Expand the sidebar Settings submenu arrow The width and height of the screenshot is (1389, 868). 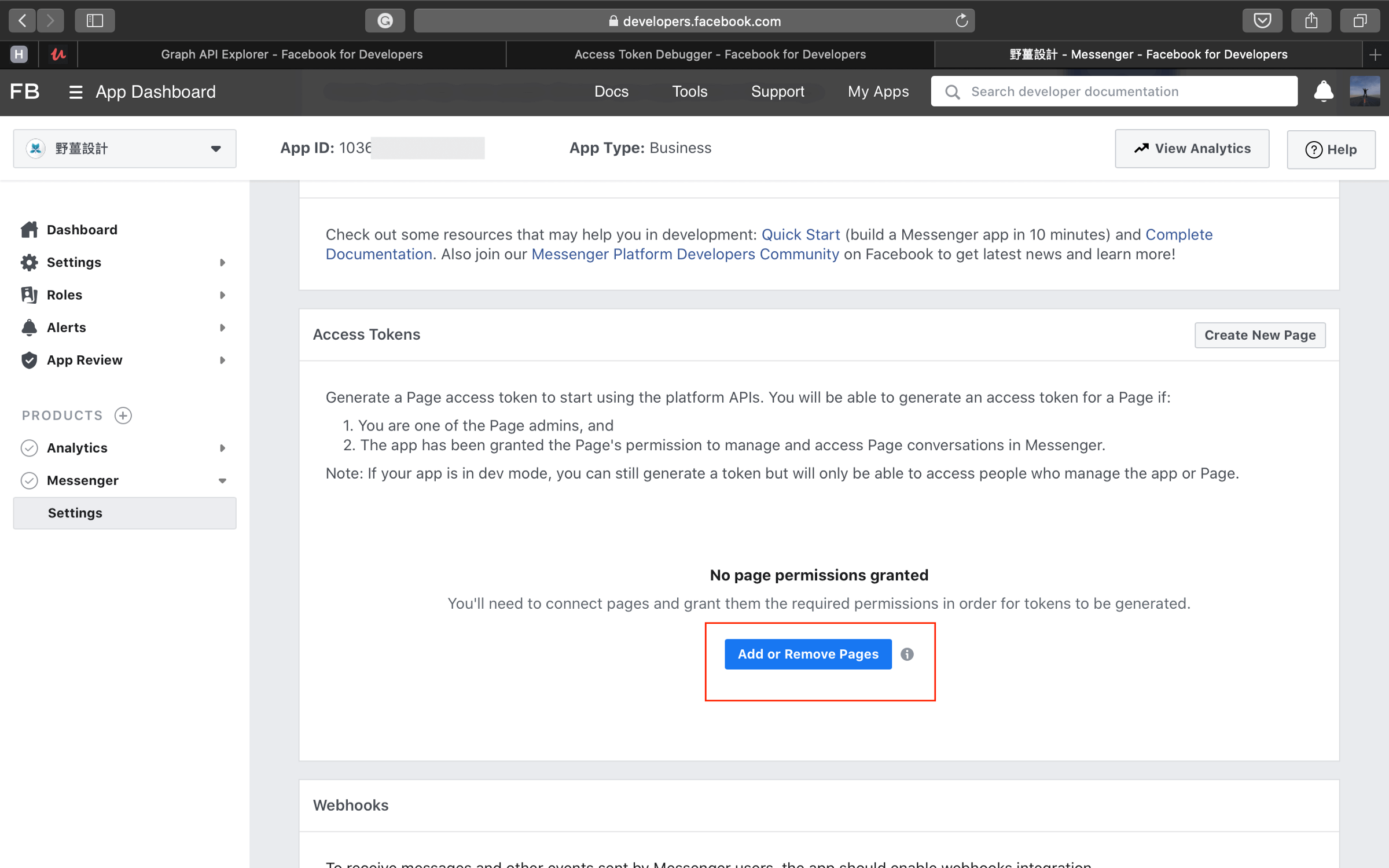pyautogui.click(x=222, y=263)
